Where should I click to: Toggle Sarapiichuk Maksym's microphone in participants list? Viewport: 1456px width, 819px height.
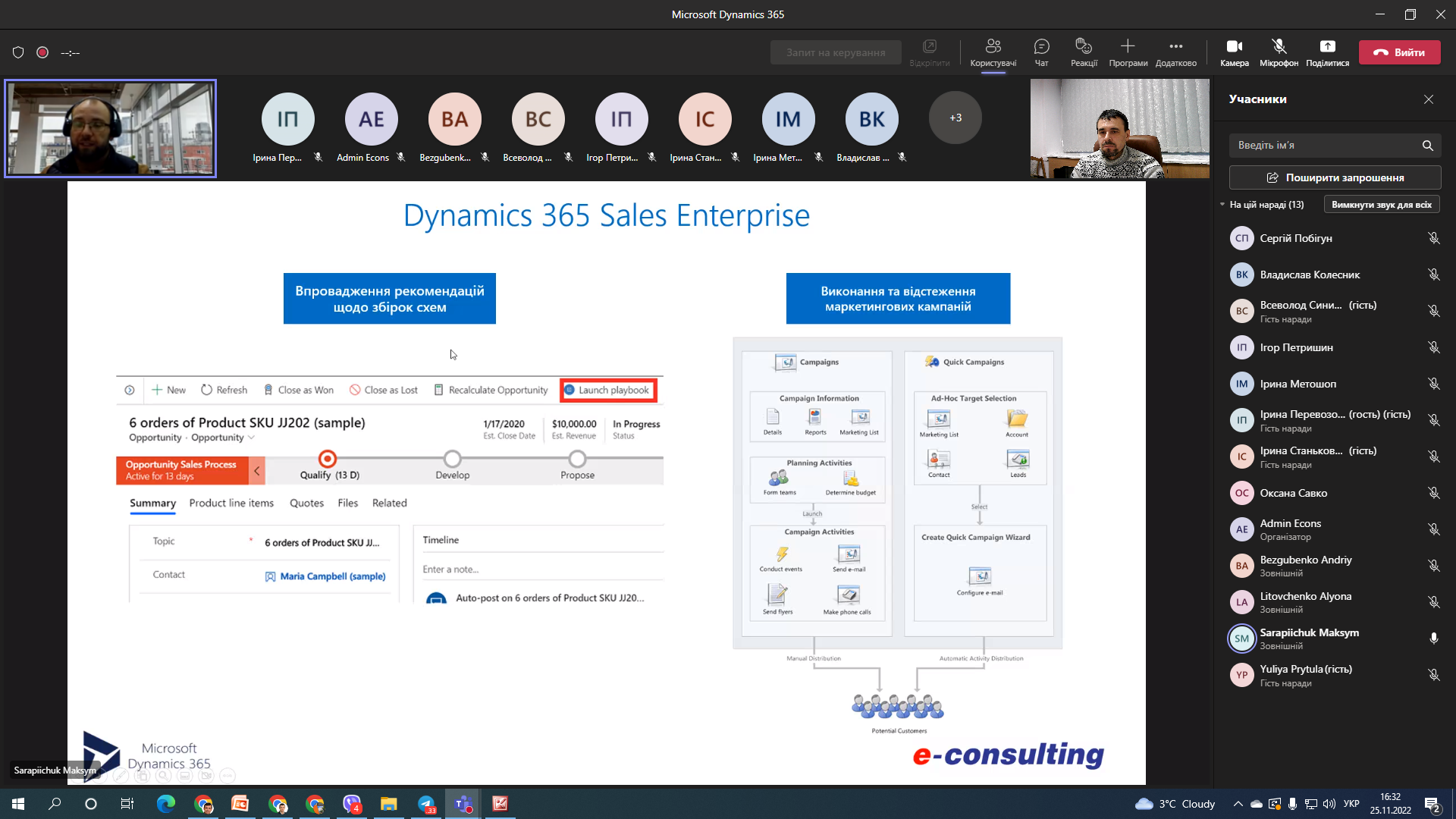coord(1433,639)
